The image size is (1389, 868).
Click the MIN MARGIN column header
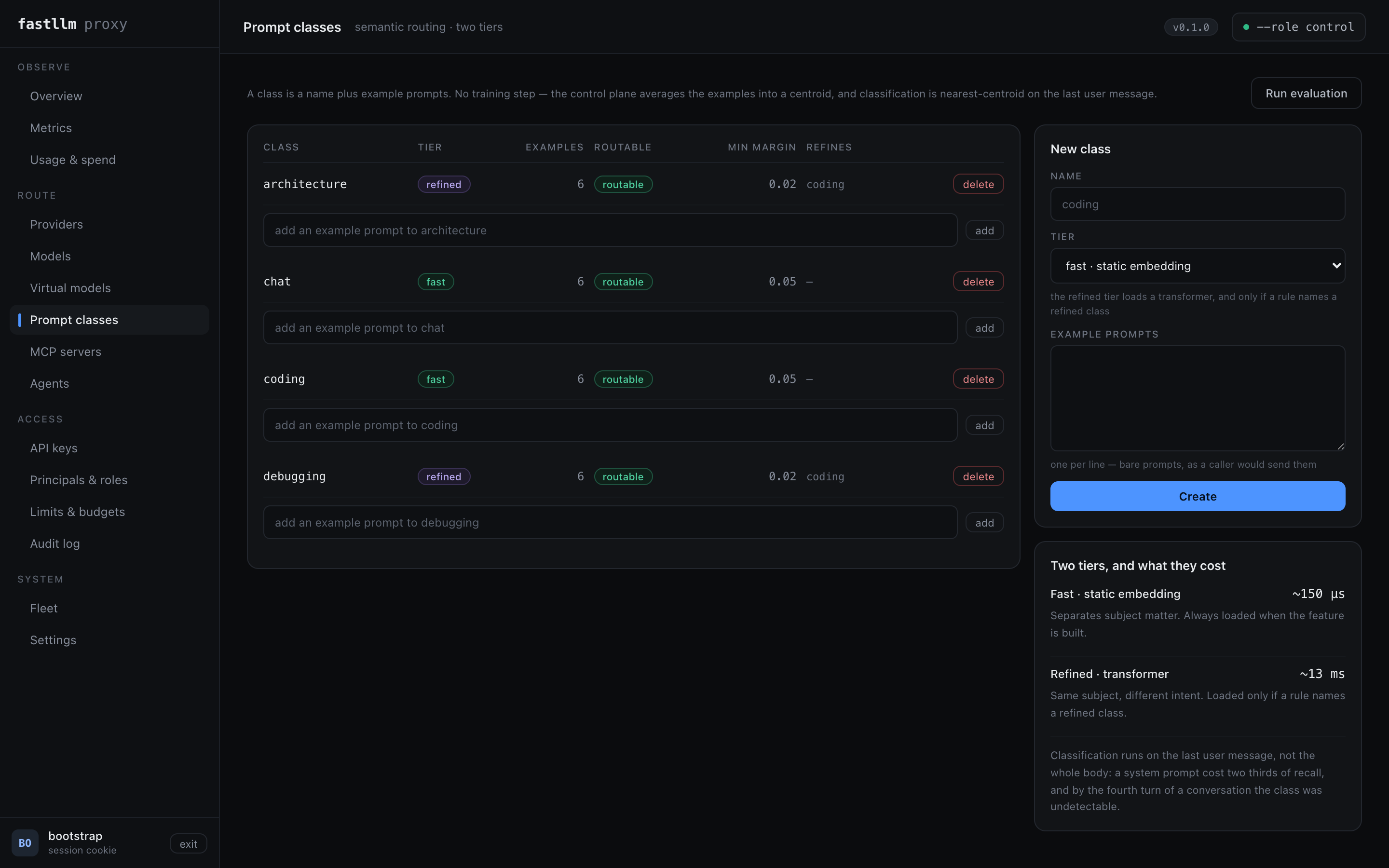(x=762, y=147)
